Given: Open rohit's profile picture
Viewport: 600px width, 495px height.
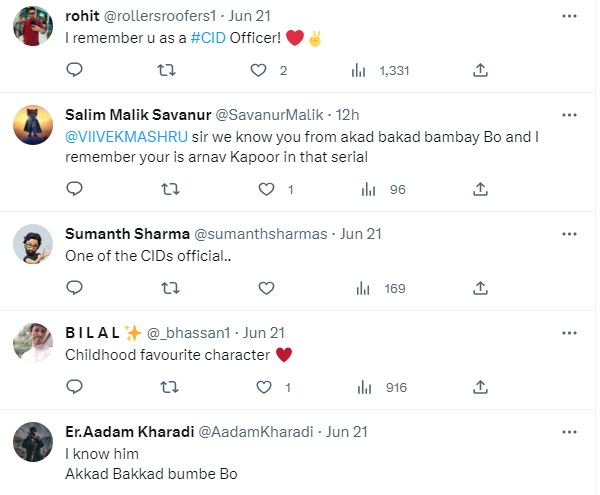Looking at the screenshot, I should pos(33,28).
